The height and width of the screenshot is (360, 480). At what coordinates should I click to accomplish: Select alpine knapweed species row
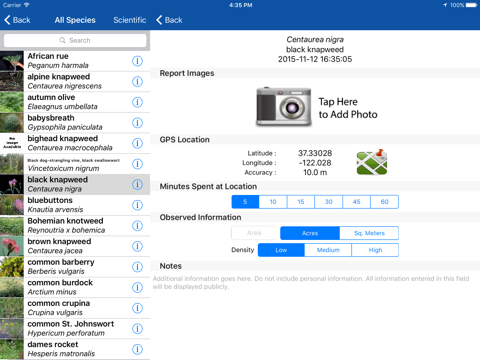coord(75,82)
